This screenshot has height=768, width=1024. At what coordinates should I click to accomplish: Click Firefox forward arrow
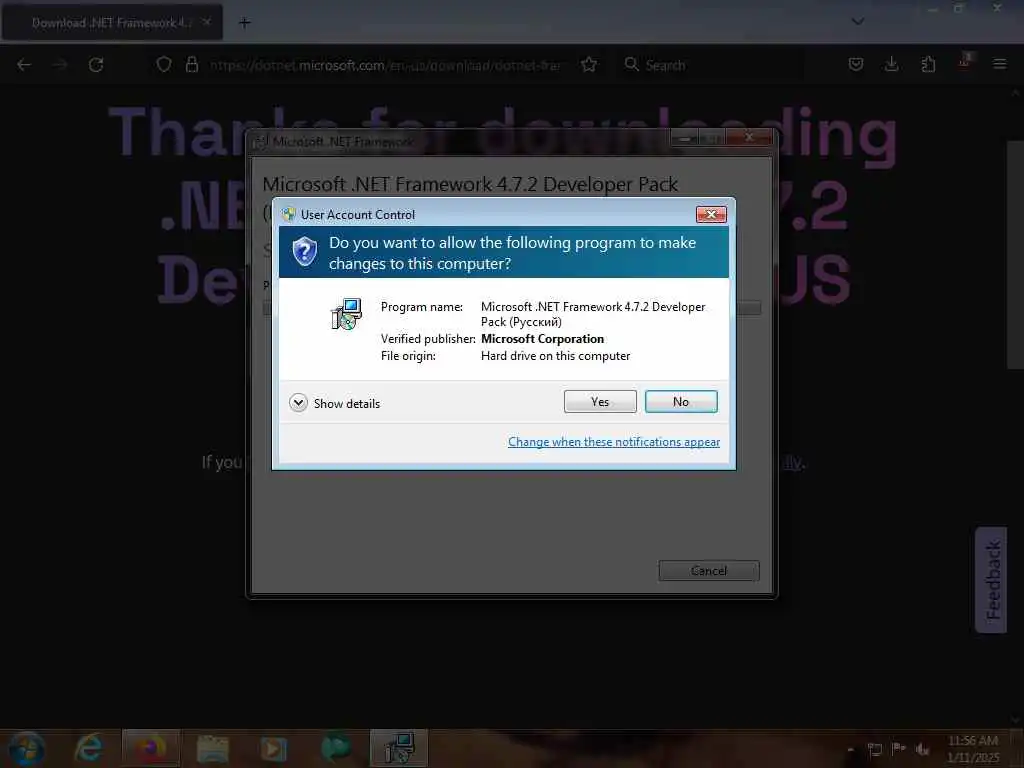point(60,65)
